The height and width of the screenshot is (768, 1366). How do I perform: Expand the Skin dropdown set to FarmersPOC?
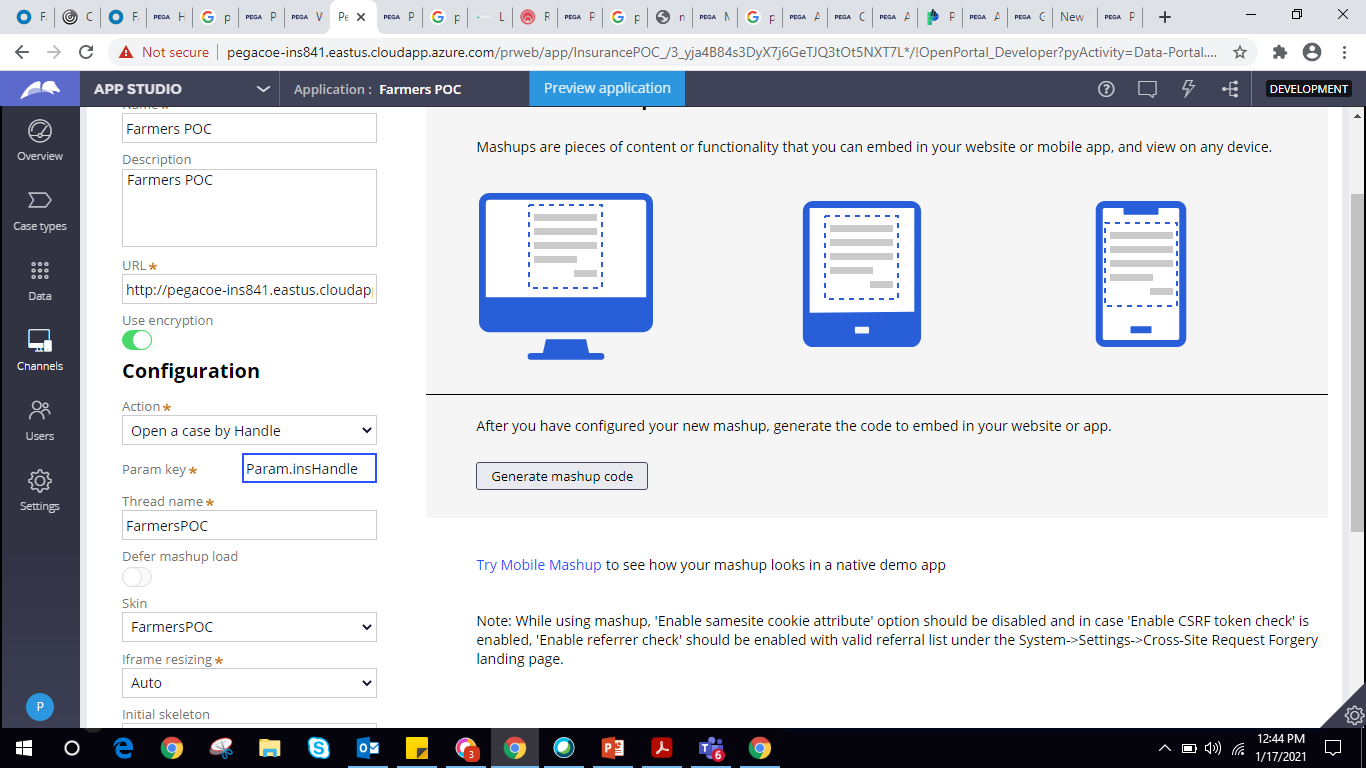(x=249, y=627)
